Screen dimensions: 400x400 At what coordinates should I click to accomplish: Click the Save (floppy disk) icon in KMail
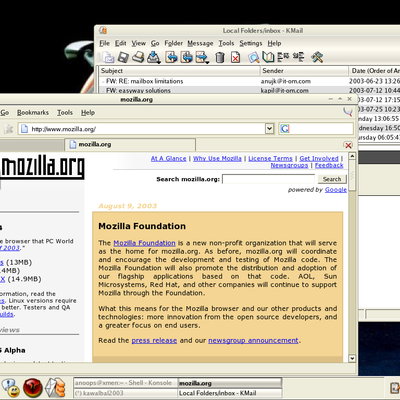coord(123,57)
